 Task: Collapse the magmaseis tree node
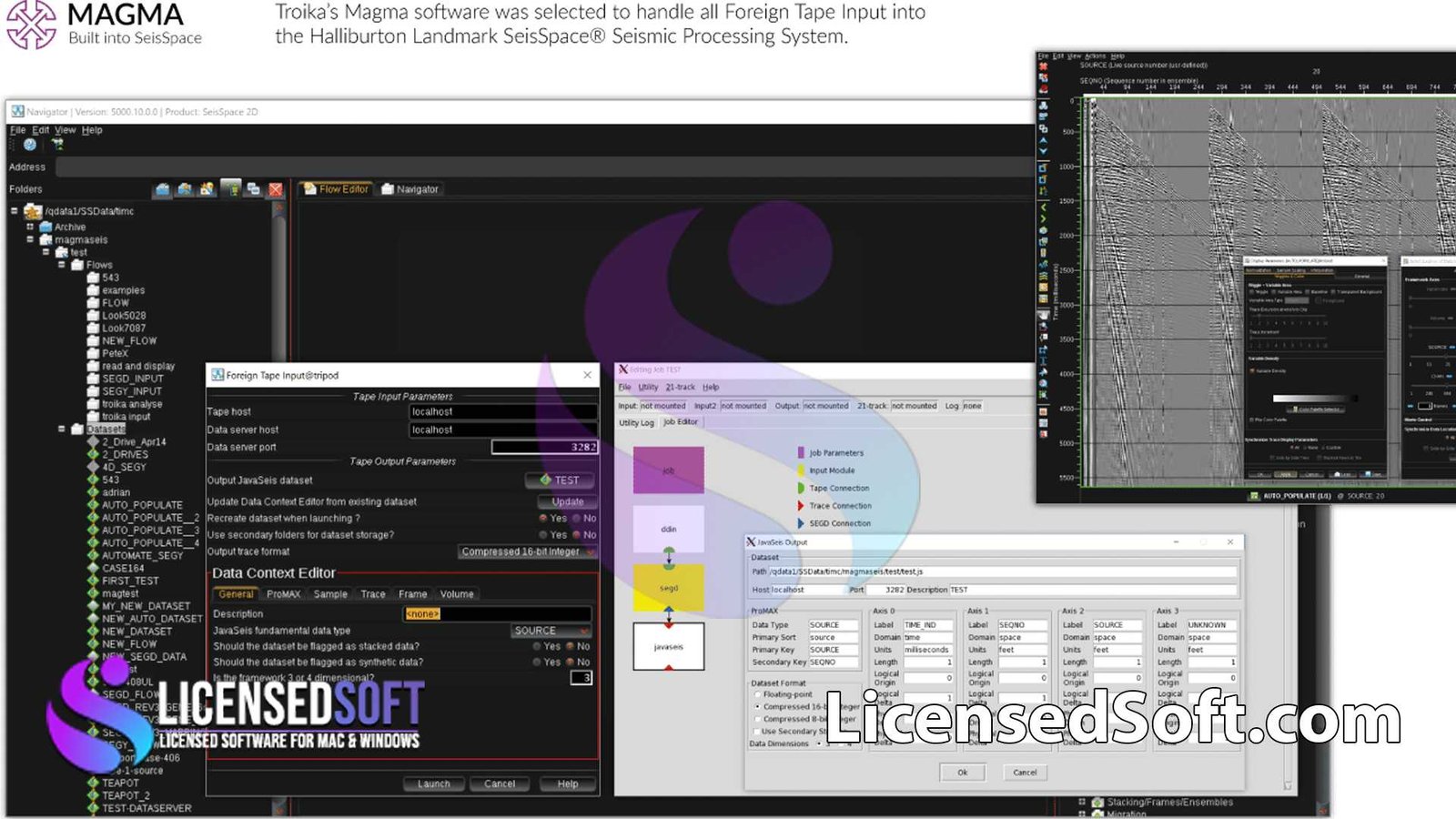coord(30,239)
